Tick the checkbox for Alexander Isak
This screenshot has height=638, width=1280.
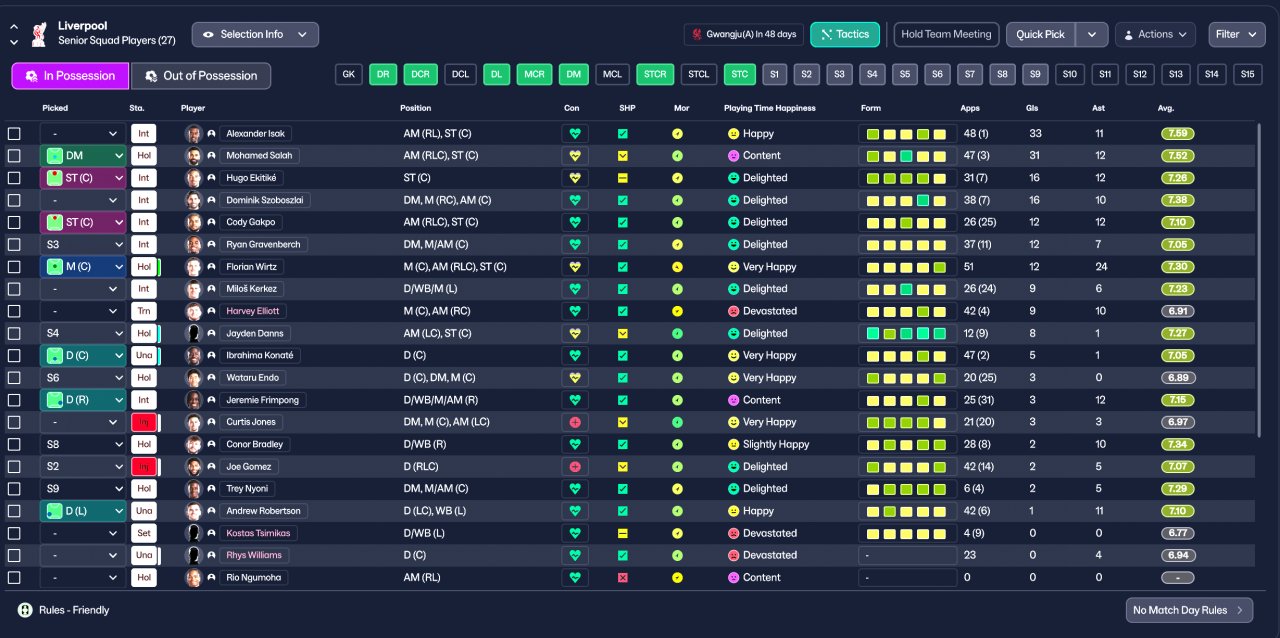click(x=14, y=134)
